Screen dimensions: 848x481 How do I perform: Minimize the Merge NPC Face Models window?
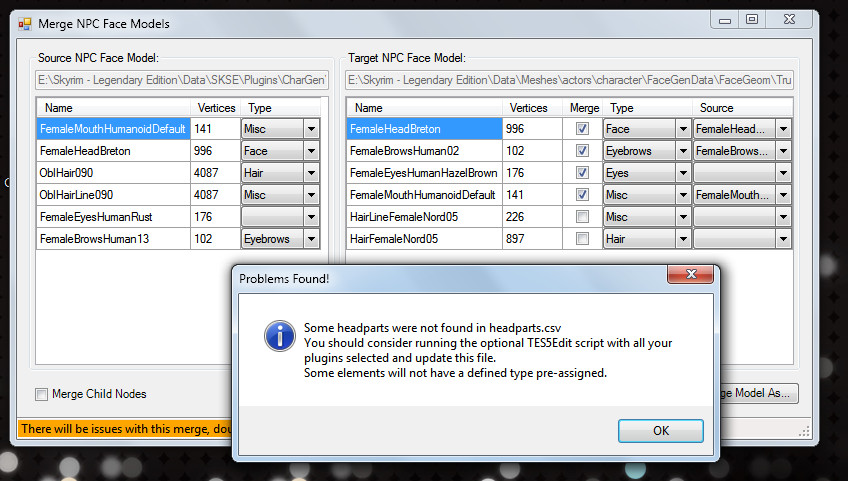click(725, 20)
